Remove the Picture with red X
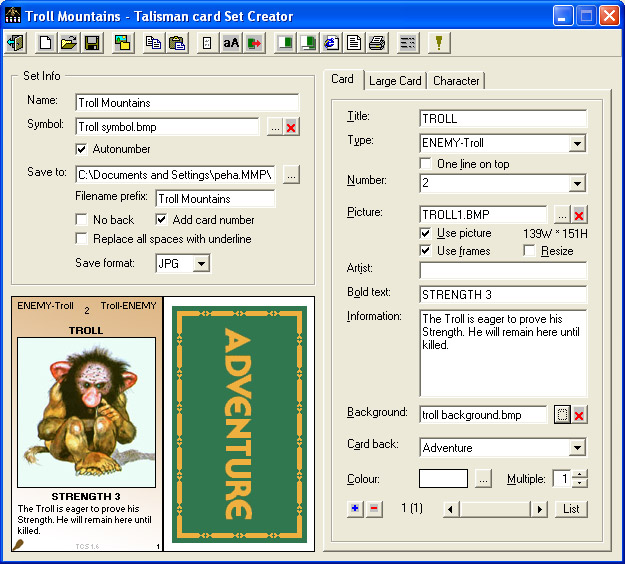 coord(579,215)
